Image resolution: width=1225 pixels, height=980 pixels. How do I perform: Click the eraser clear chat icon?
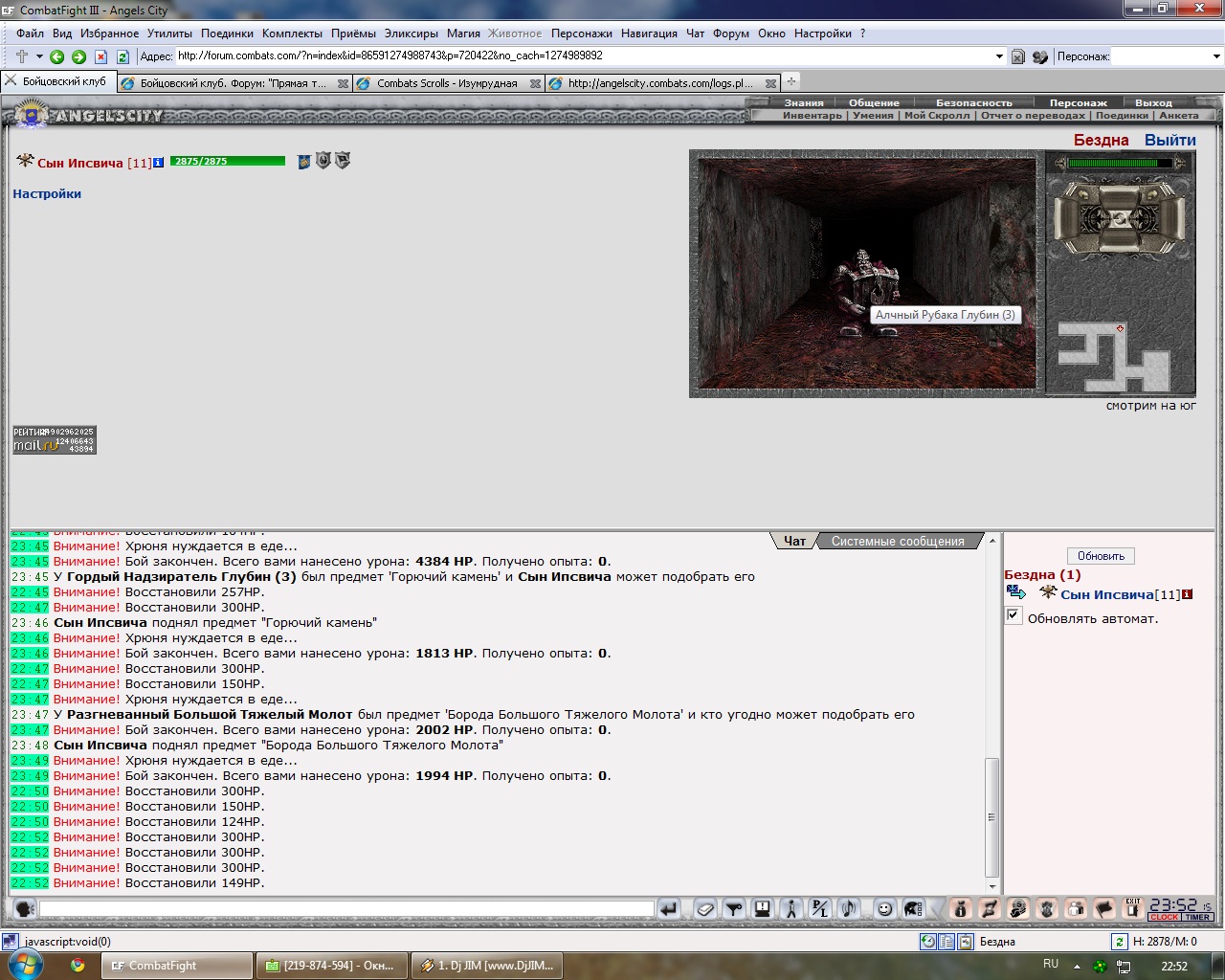[x=705, y=908]
